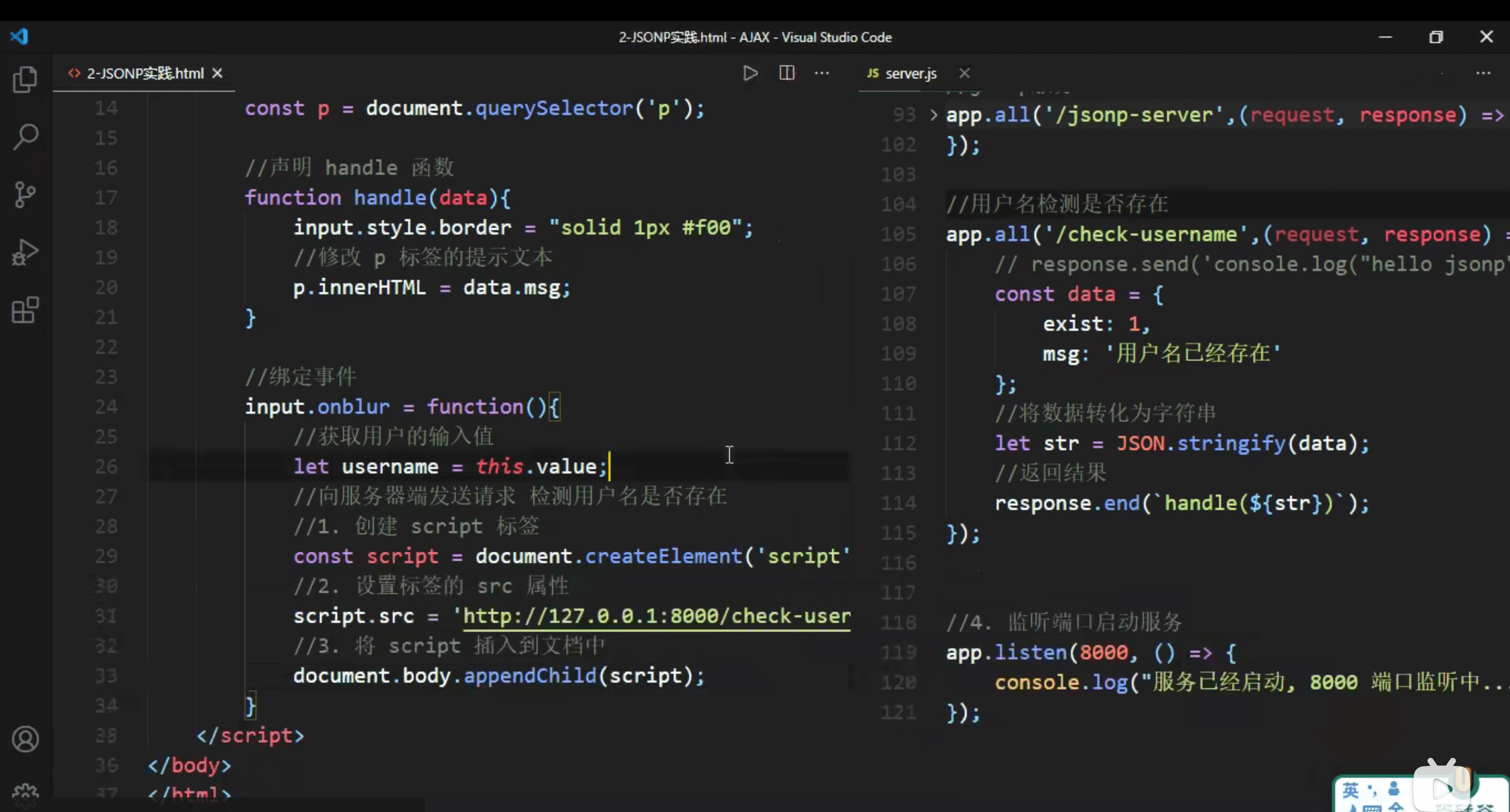Run the file with the play button
This screenshot has width=1510, height=812.
click(750, 73)
